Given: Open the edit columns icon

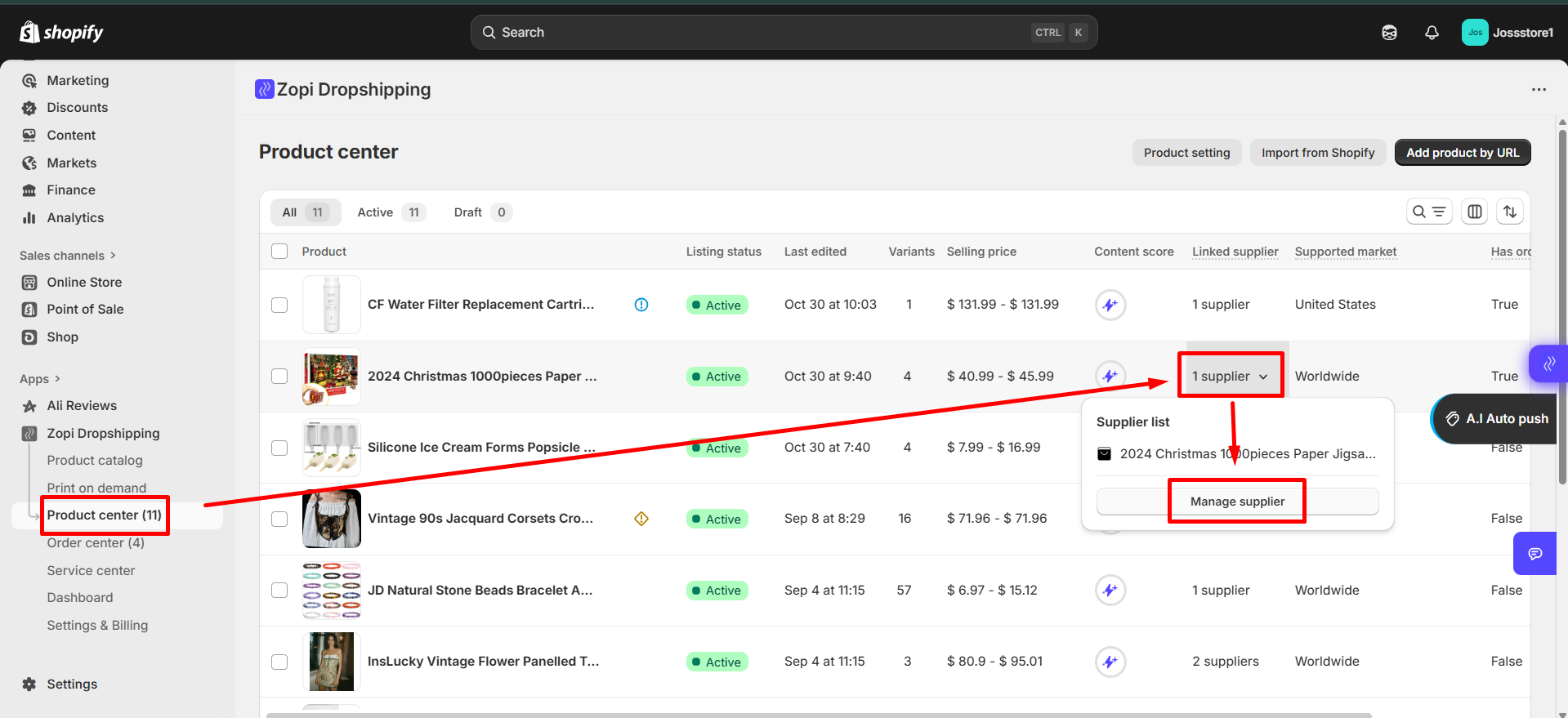Looking at the screenshot, I should (1475, 212).
